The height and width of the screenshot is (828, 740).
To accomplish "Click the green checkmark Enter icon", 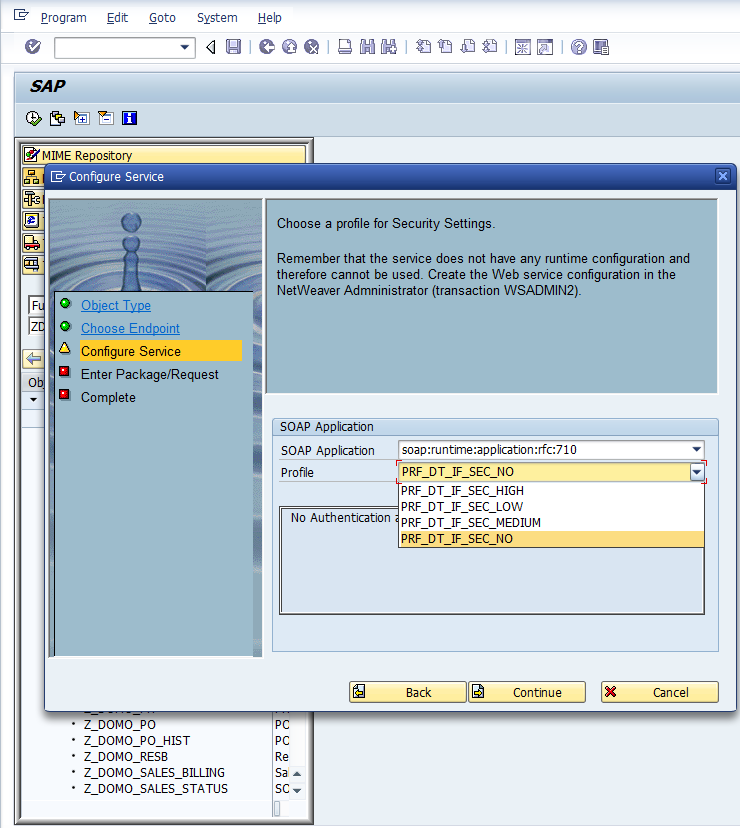I will pyautogui.click(x=33, y=47).
